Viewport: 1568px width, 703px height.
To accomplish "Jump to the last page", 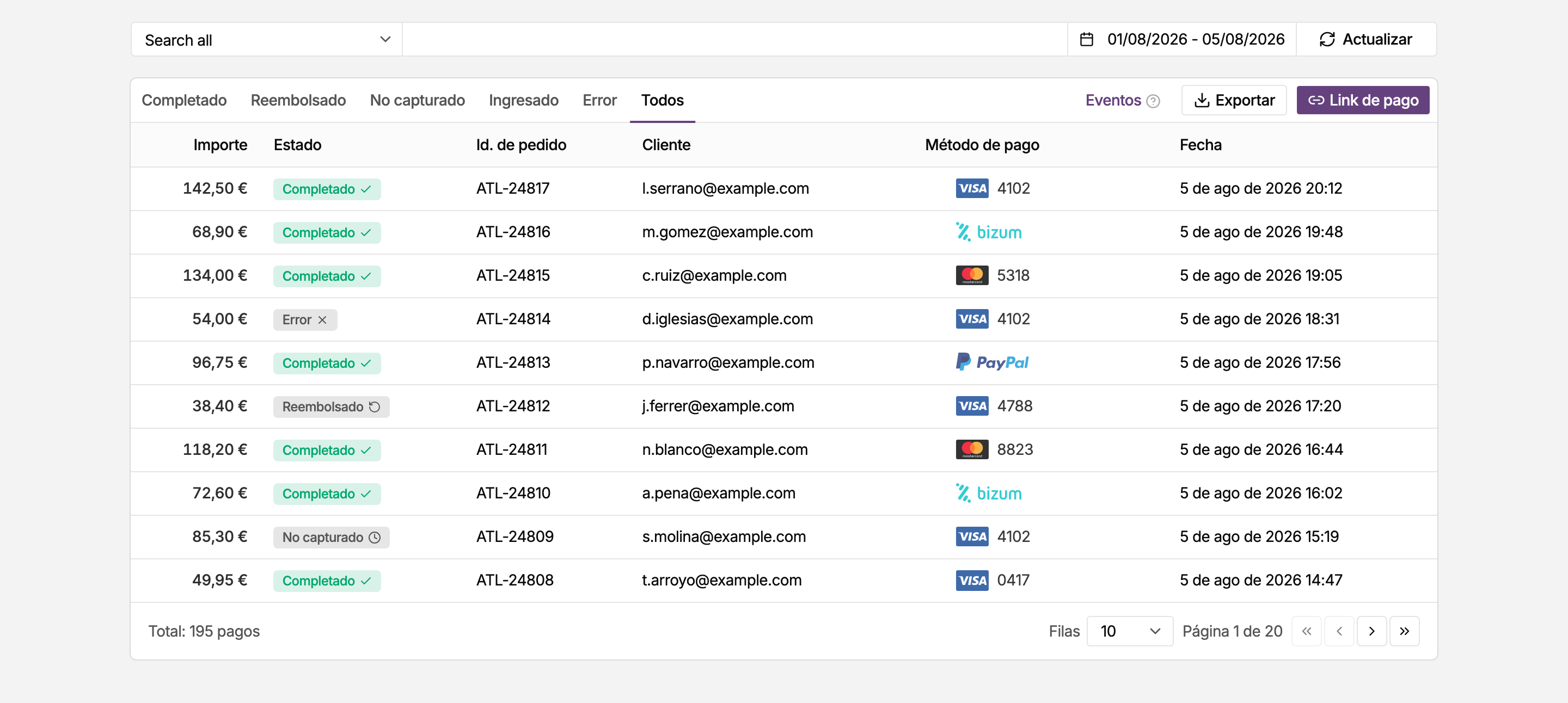I will click(x=1404, y=631).
